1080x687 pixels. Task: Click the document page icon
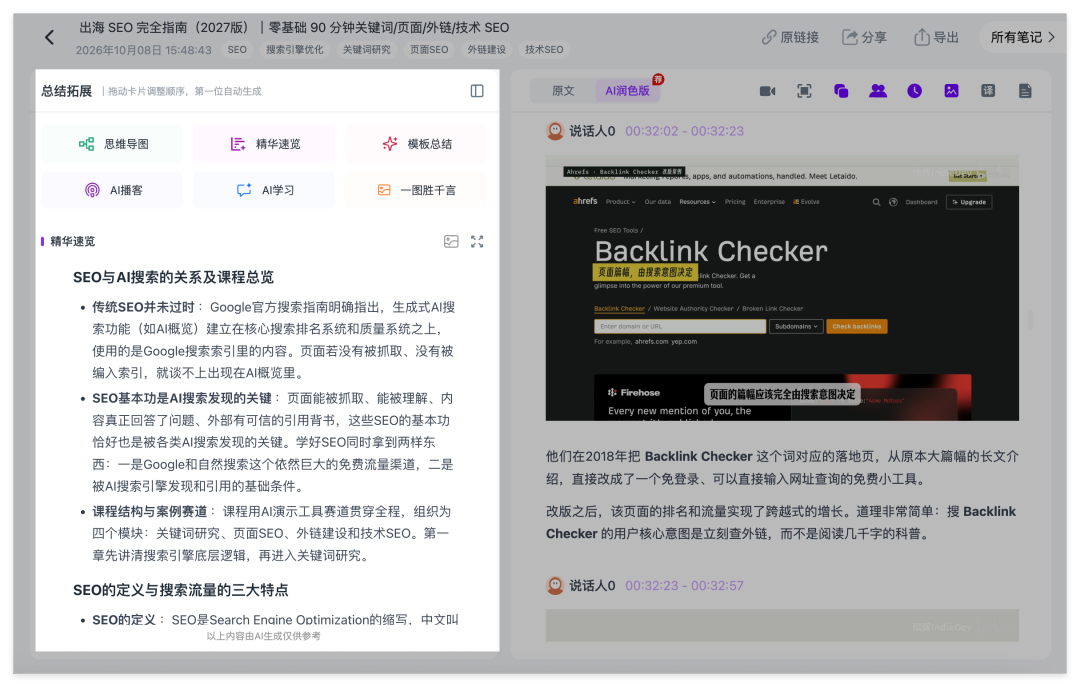point(1025,91)
